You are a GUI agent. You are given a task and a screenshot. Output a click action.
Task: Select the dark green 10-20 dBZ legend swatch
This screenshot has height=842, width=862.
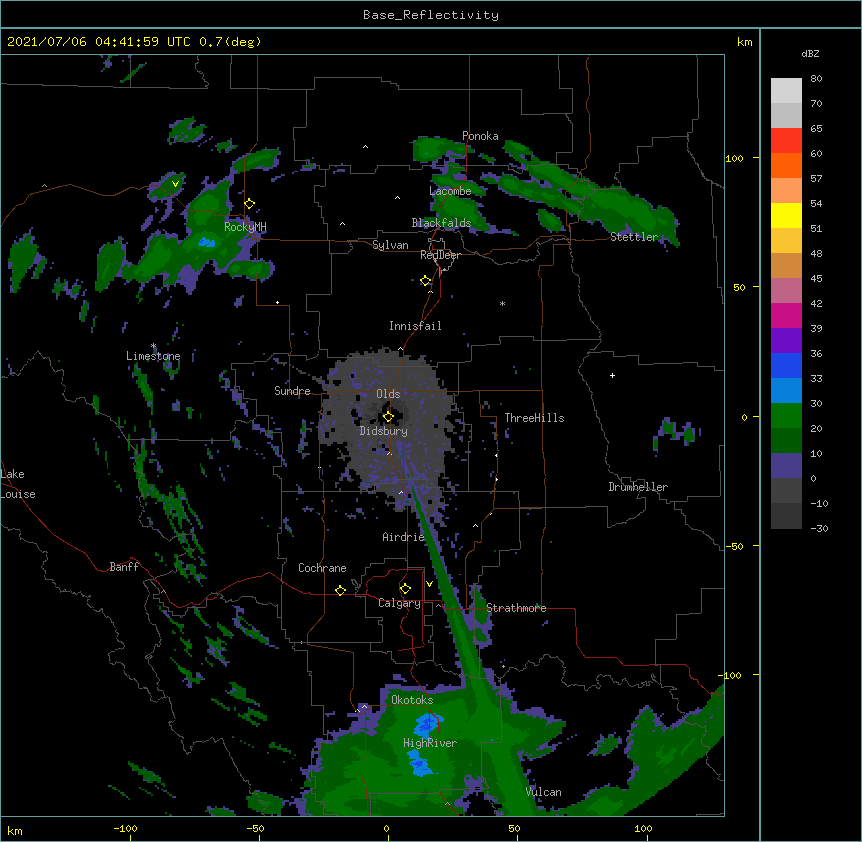[x=786, y=441]
